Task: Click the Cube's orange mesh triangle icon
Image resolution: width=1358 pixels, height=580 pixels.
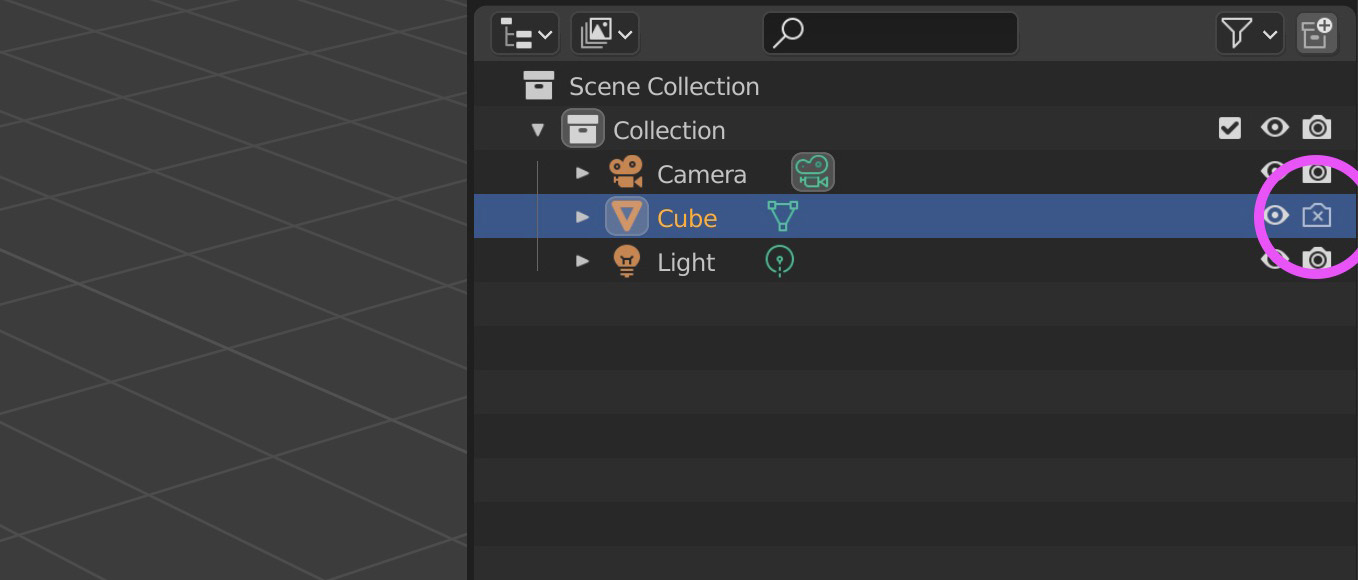Action: click(627, 216)
